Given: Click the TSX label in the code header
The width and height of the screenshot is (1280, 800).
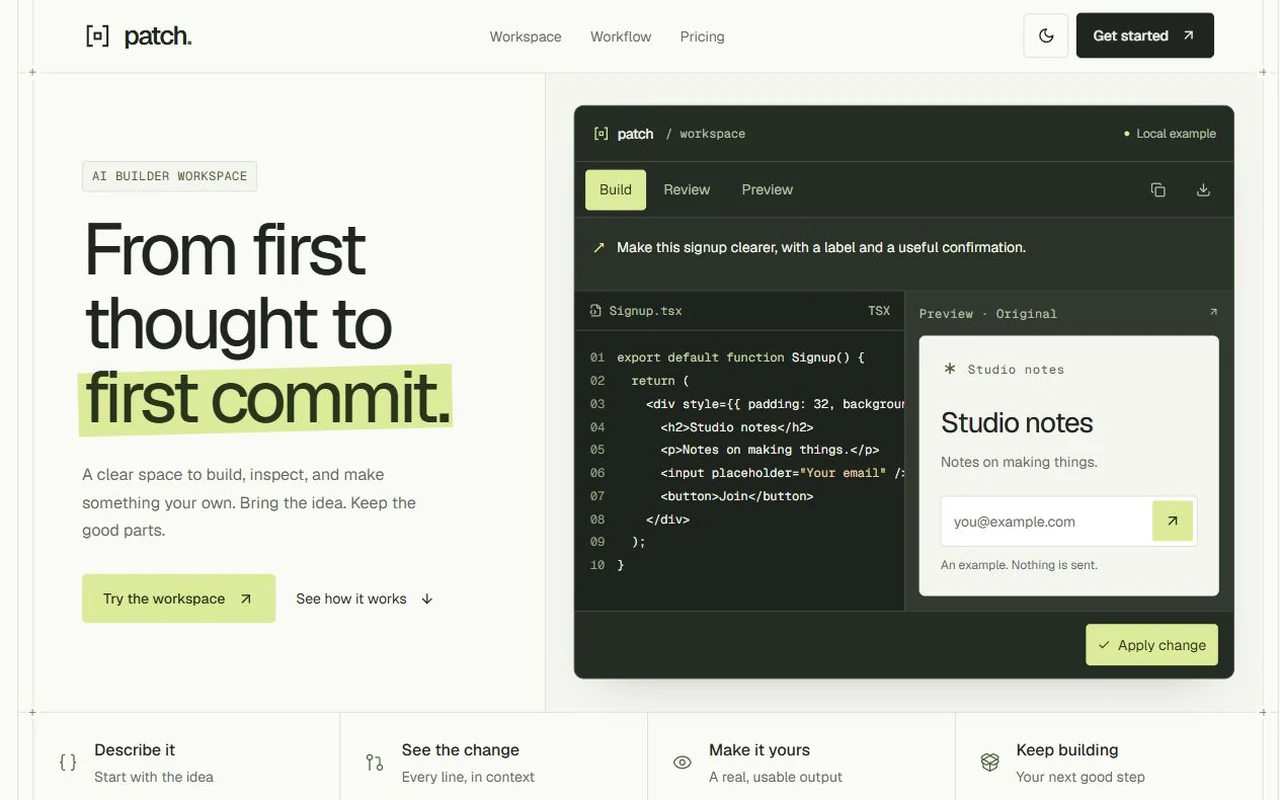Looking at the screenshot, I should click(879, 311).
